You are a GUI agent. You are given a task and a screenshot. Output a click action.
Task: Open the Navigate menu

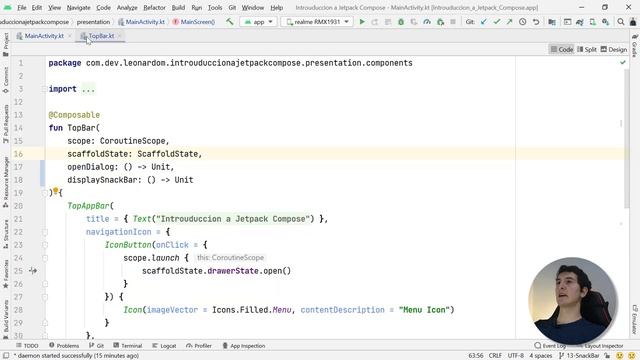click(x=78, y=7)
